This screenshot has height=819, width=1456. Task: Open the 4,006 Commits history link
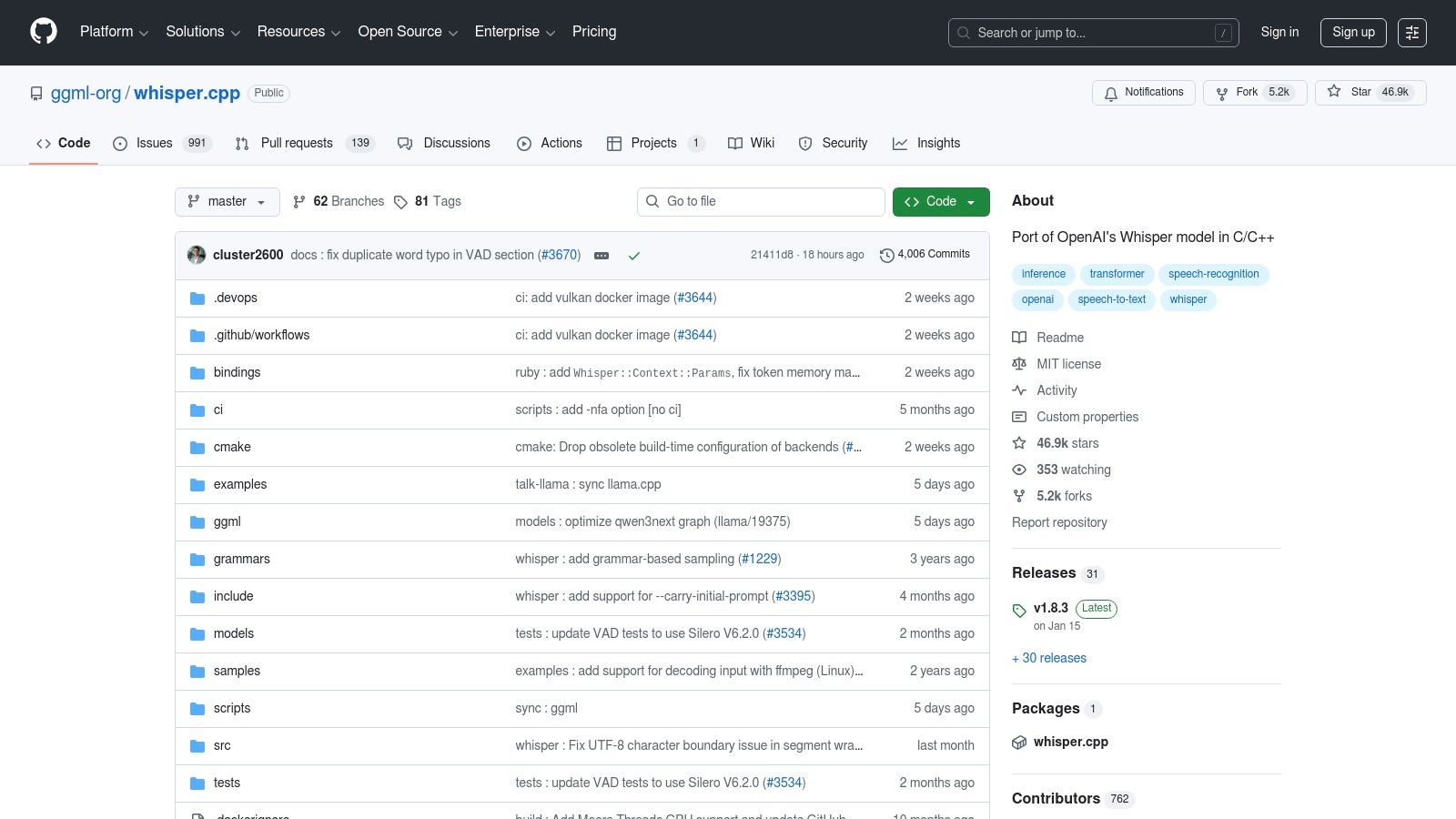pos(925,255)
